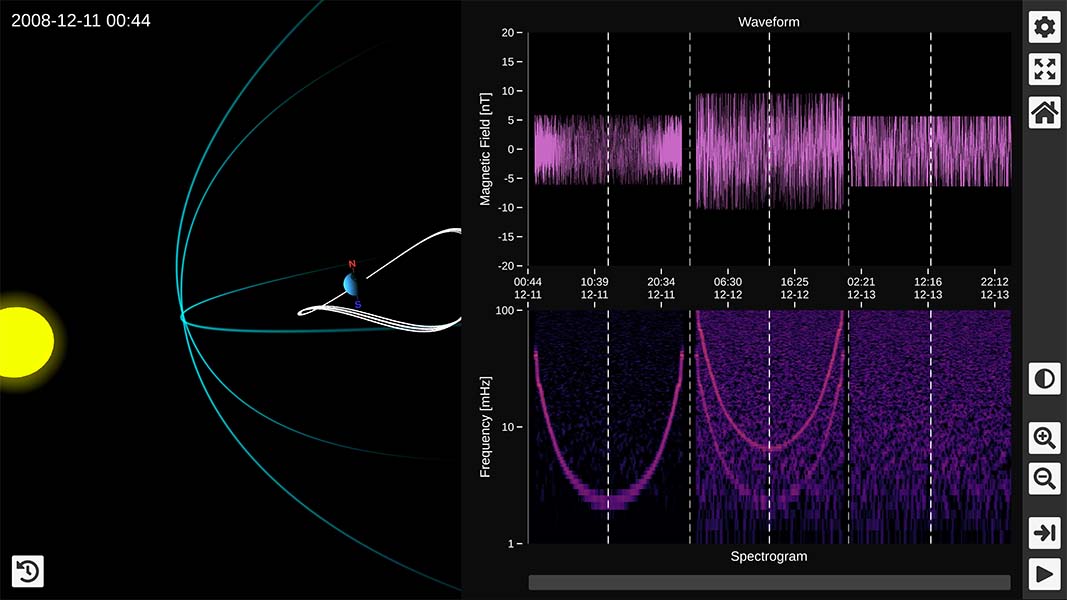Zoom in with the magnifier plus icon
The height and width of the screenshot is (600, 1067).
(1045, 437)
